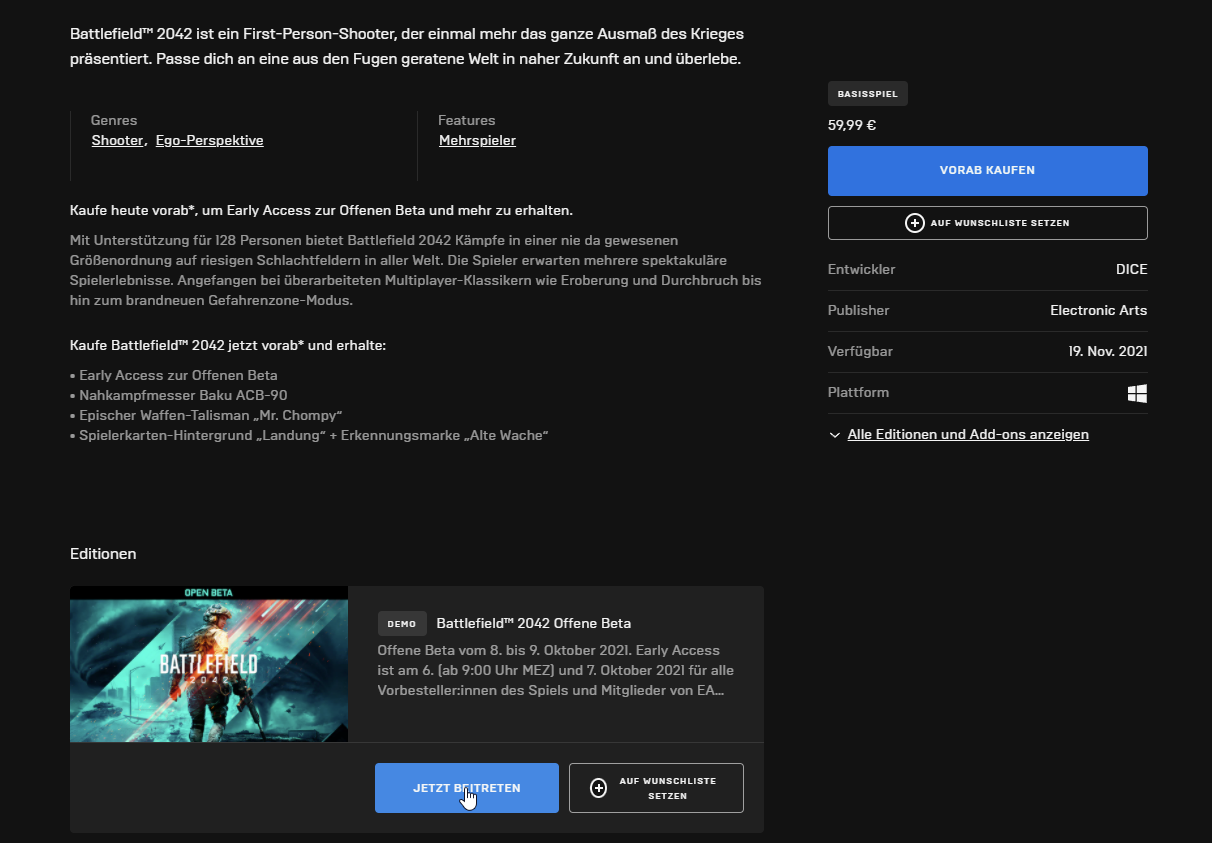
Task: Click the Kaufe heute vorab heading
Action: click(x=321, y=211)
